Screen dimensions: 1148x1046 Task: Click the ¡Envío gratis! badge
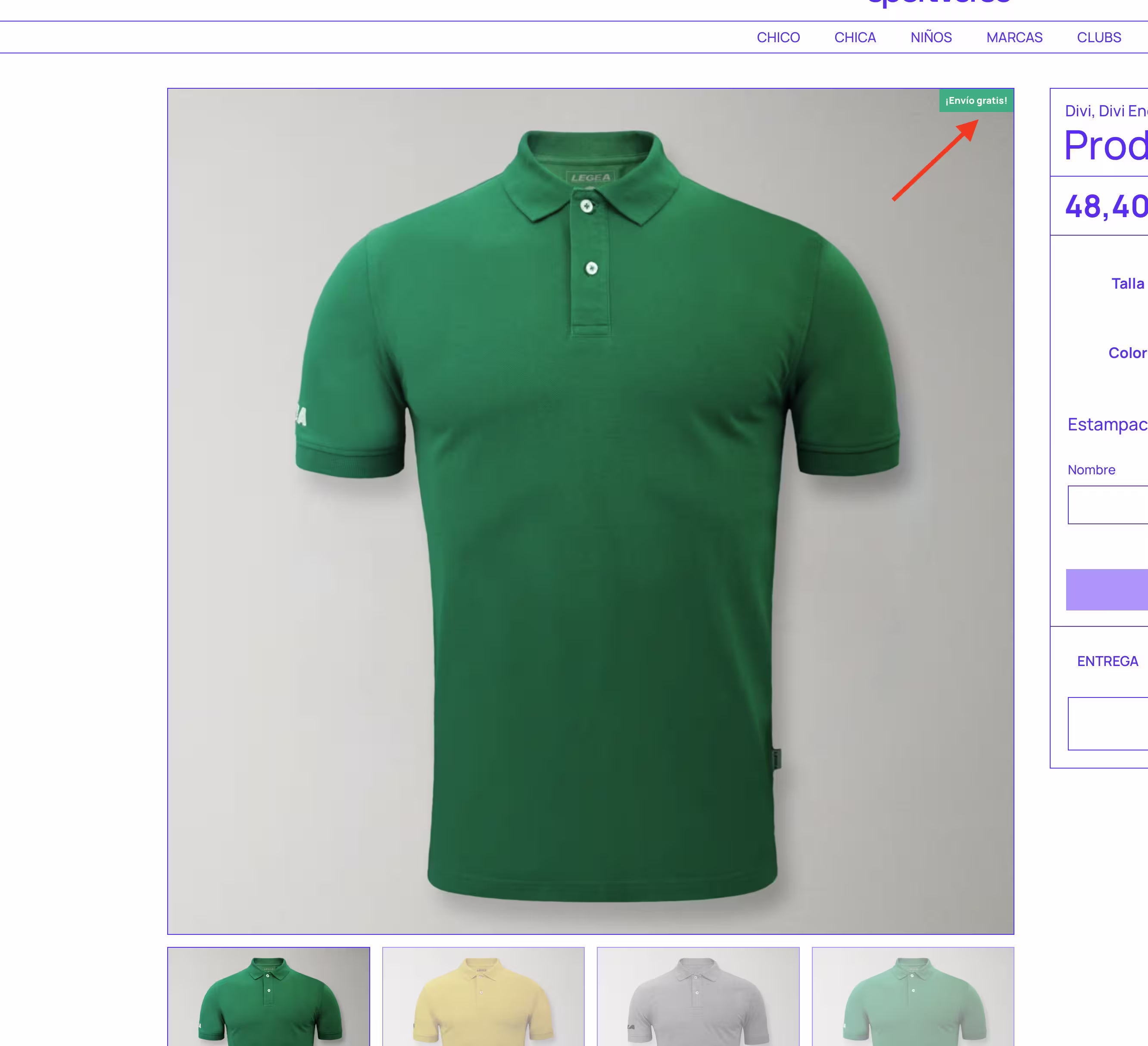976,101
